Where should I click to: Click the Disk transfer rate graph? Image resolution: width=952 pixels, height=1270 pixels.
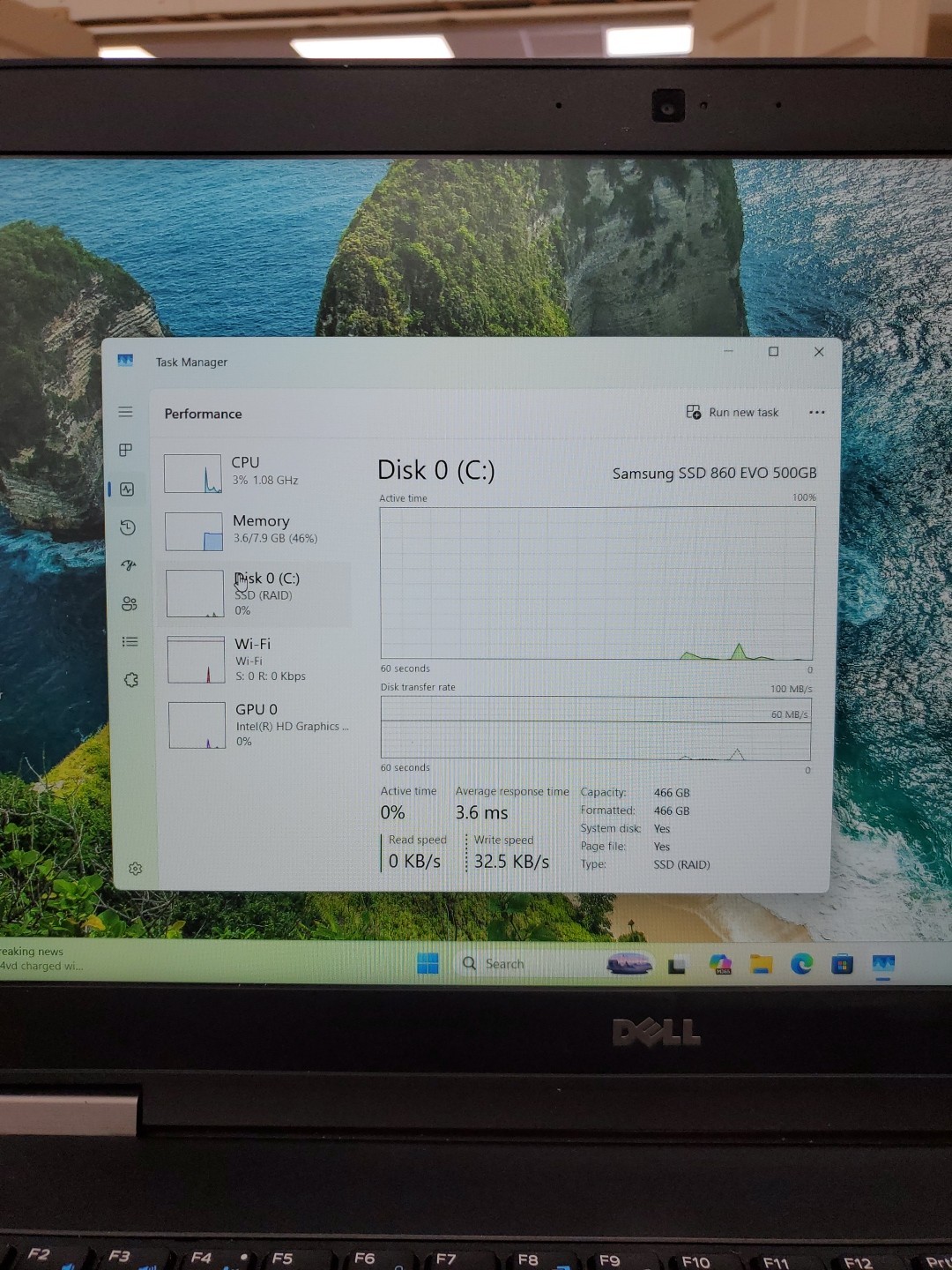(596, 728)
